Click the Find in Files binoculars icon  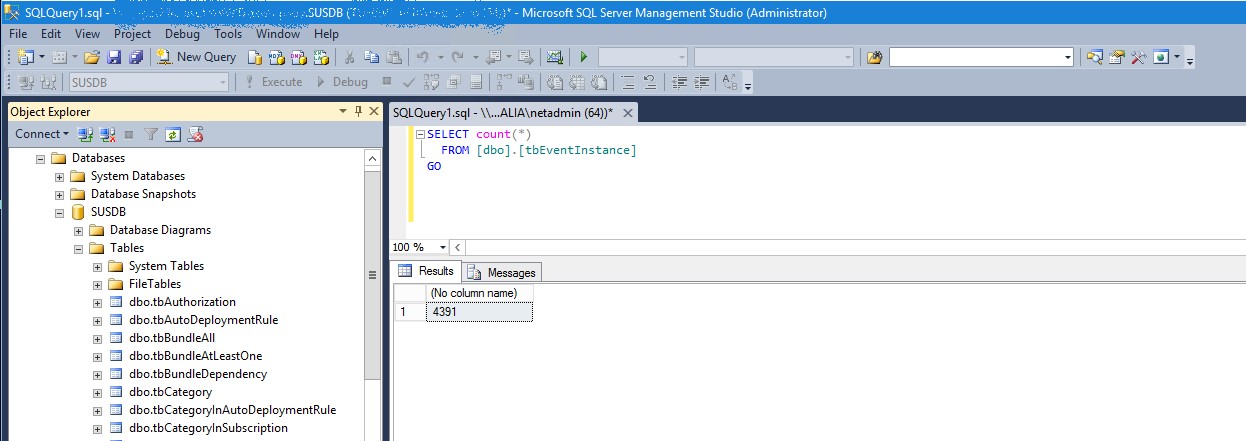[875, 57]
